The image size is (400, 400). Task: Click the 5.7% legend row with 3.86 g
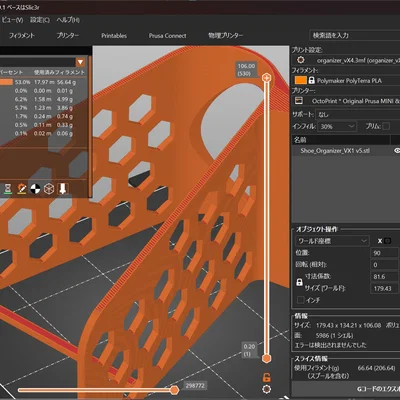[43, 108]
